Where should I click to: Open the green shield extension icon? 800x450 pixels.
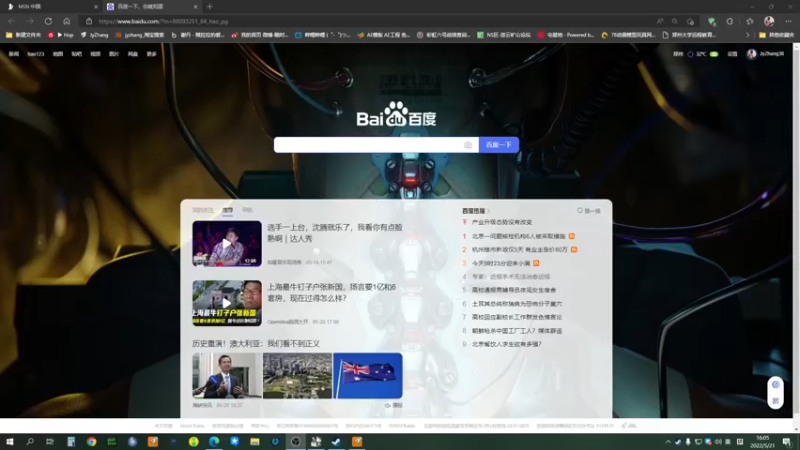[711, 21]
